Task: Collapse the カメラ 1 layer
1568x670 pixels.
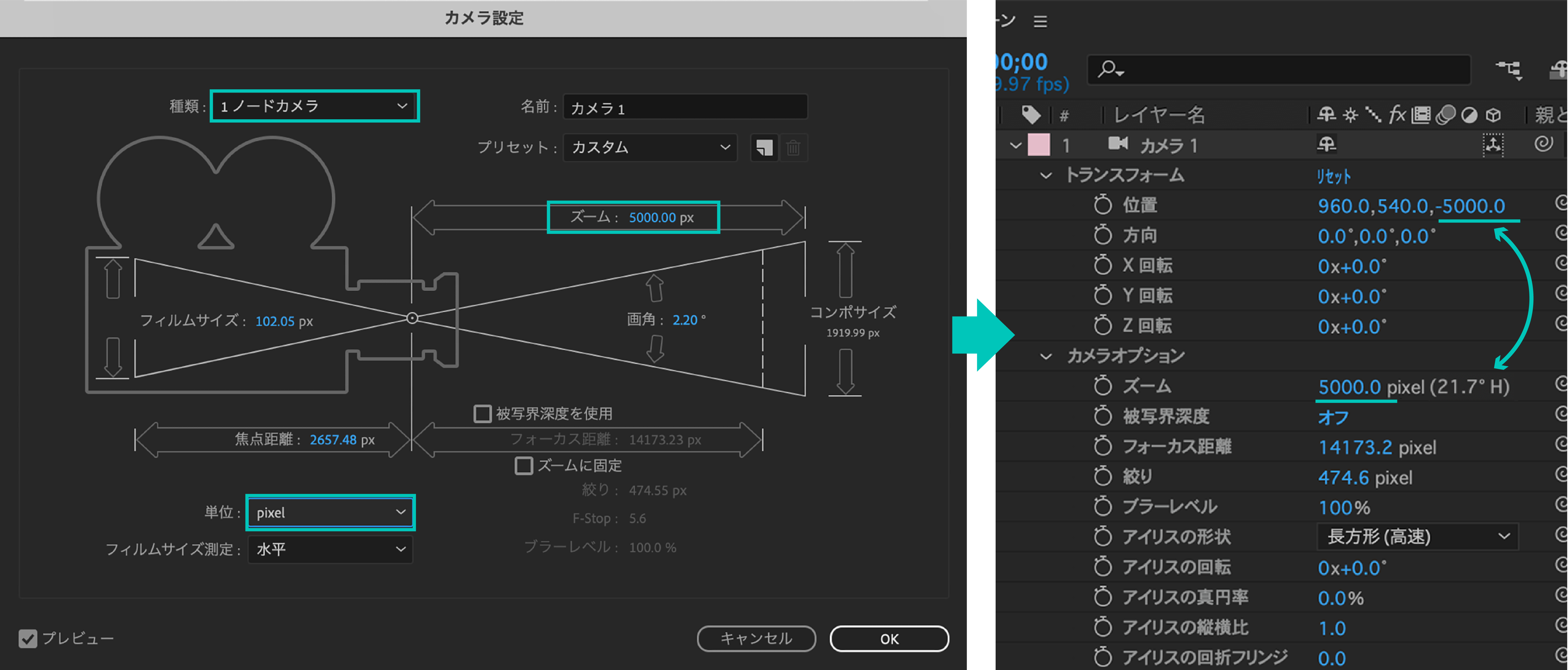Action: coord(1015,145)
